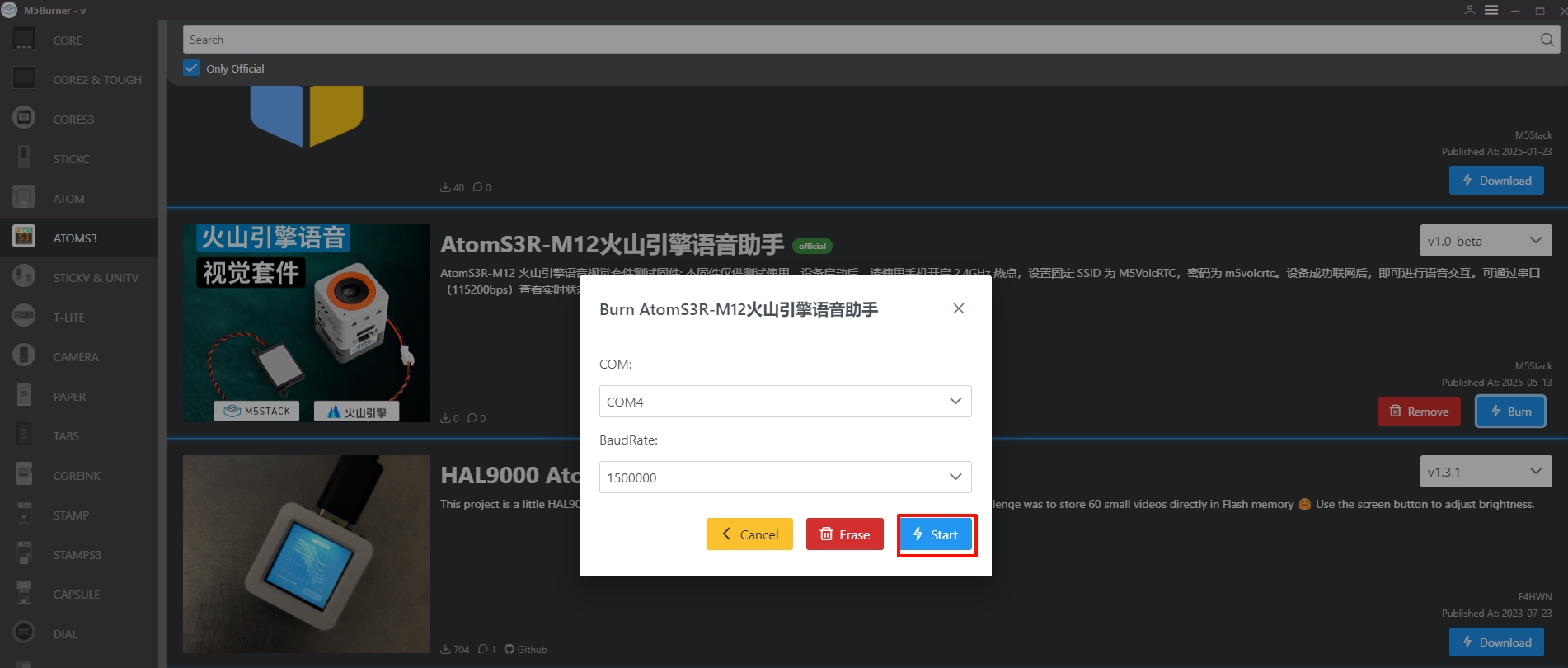Viewport: 1568px width, 668px height.
Task: Click the COREINK device icon
Action: click(x=24, y=474)
